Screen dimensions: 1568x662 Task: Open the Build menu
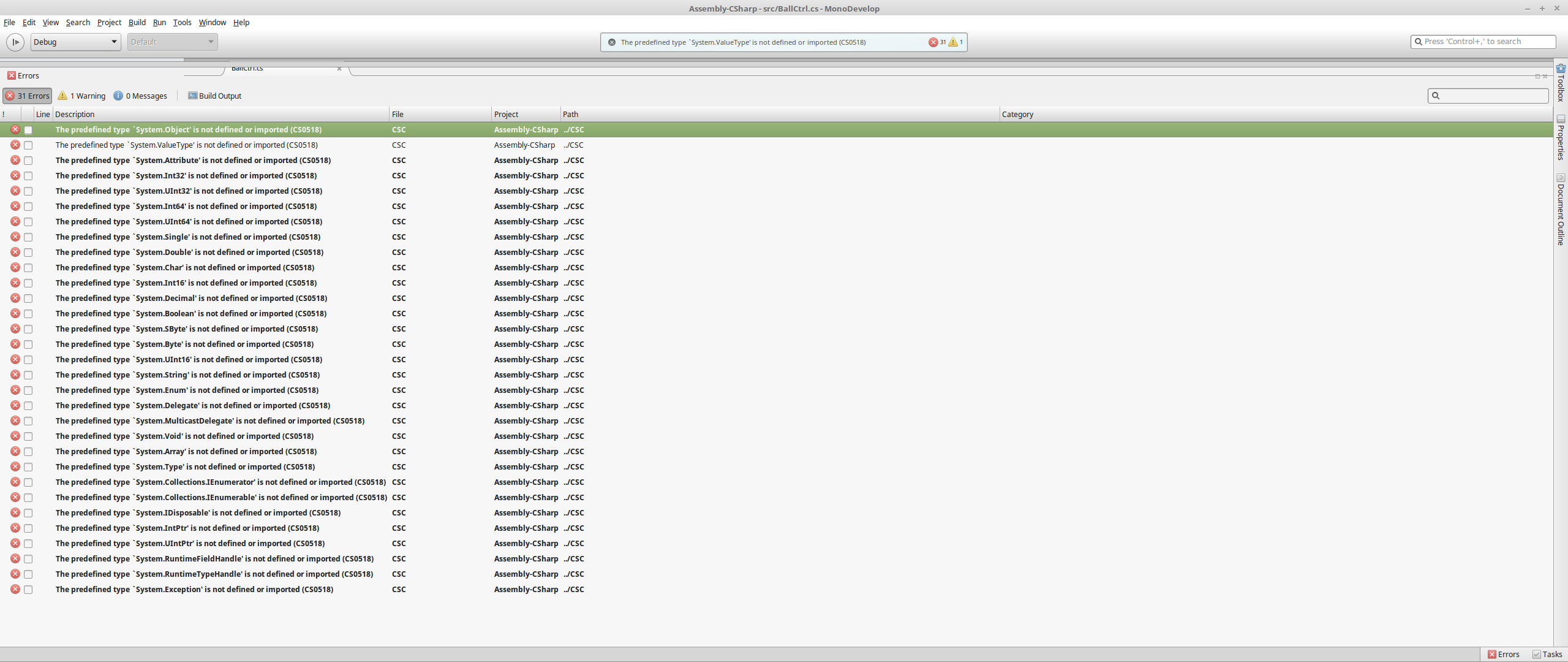coord(137,23)
